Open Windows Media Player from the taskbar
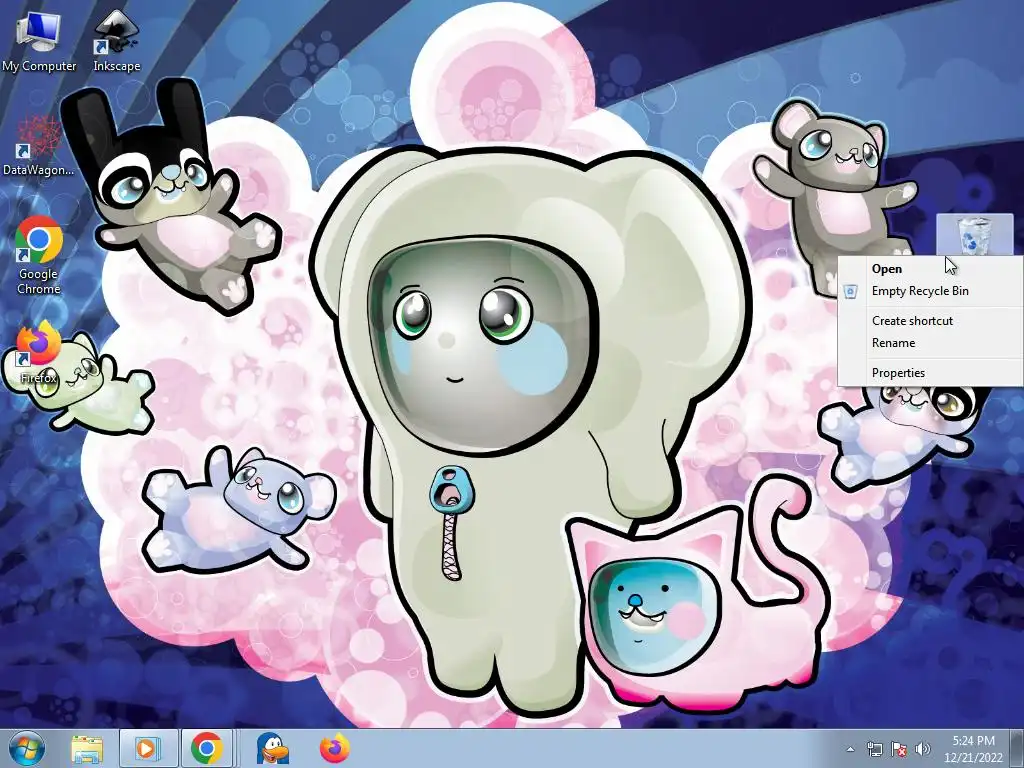This screenshot has height=768, width=1024. click(x=148, y=749)
